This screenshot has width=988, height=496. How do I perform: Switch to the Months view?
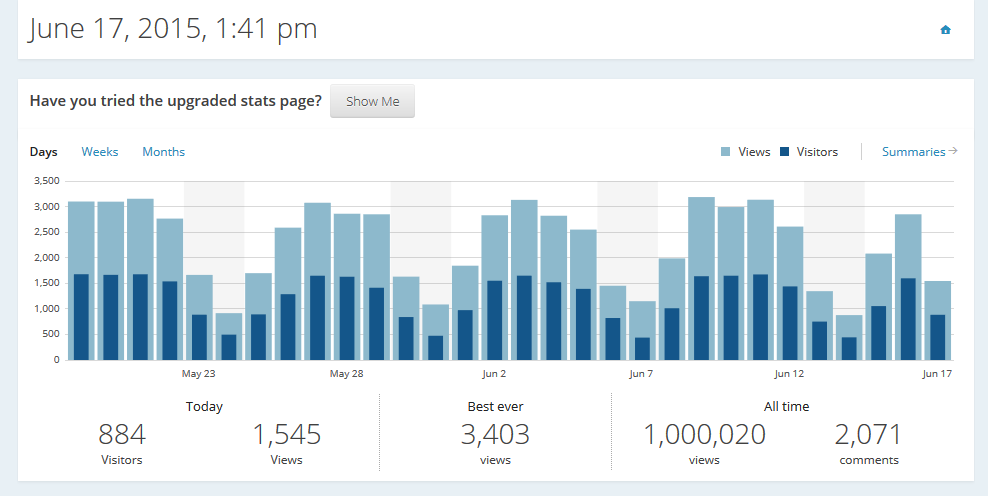tap(163, 152)
